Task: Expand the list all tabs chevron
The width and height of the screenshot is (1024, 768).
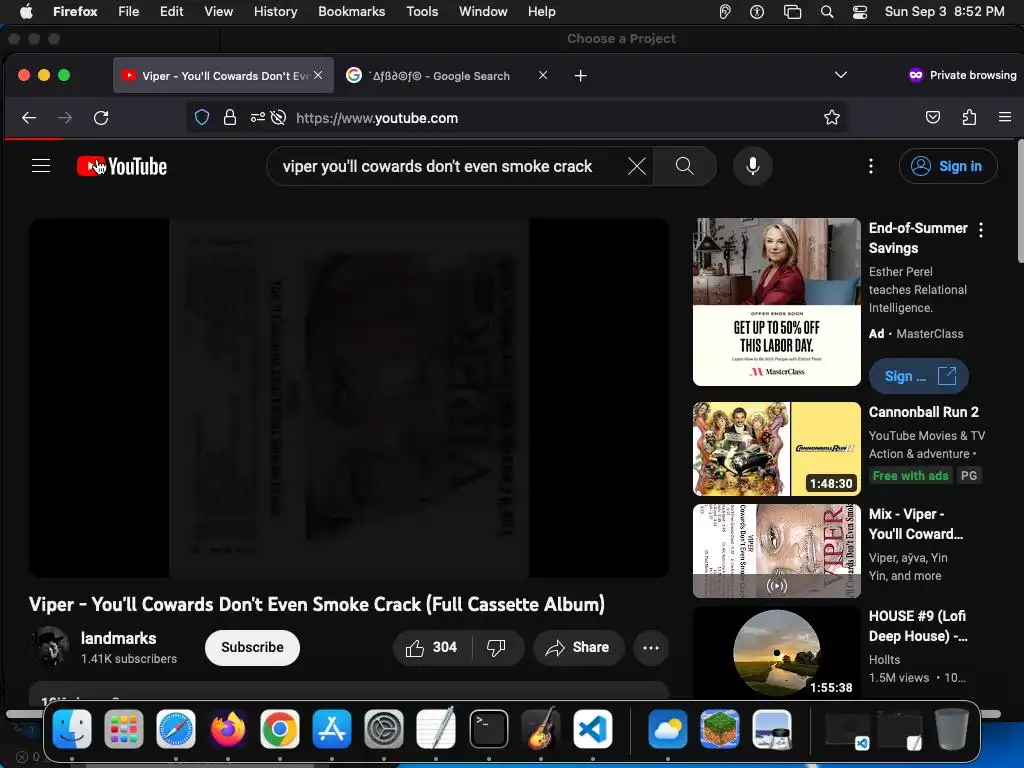Action: (x=841, y=75)
